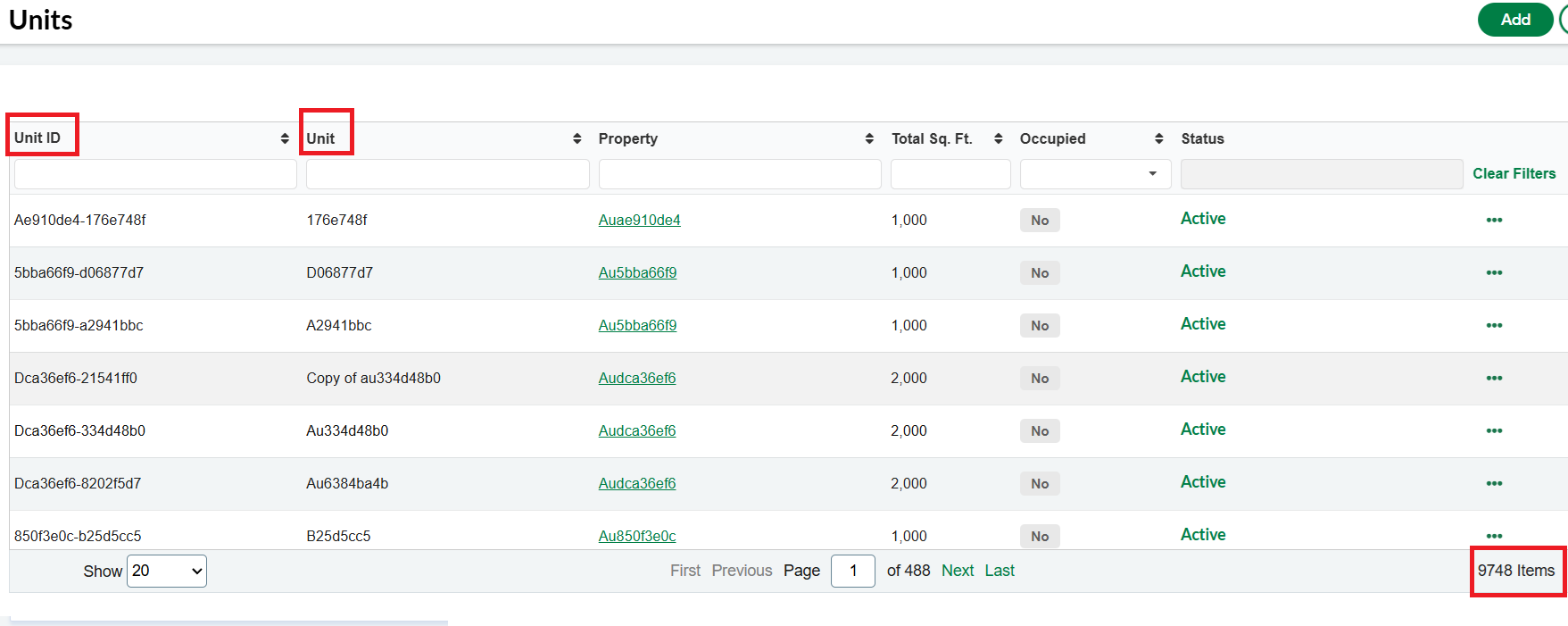Open Audca36ef6 link in Copy of au334d48b0 row
Screen dimensions: 1568x626
tap(637, 378)
